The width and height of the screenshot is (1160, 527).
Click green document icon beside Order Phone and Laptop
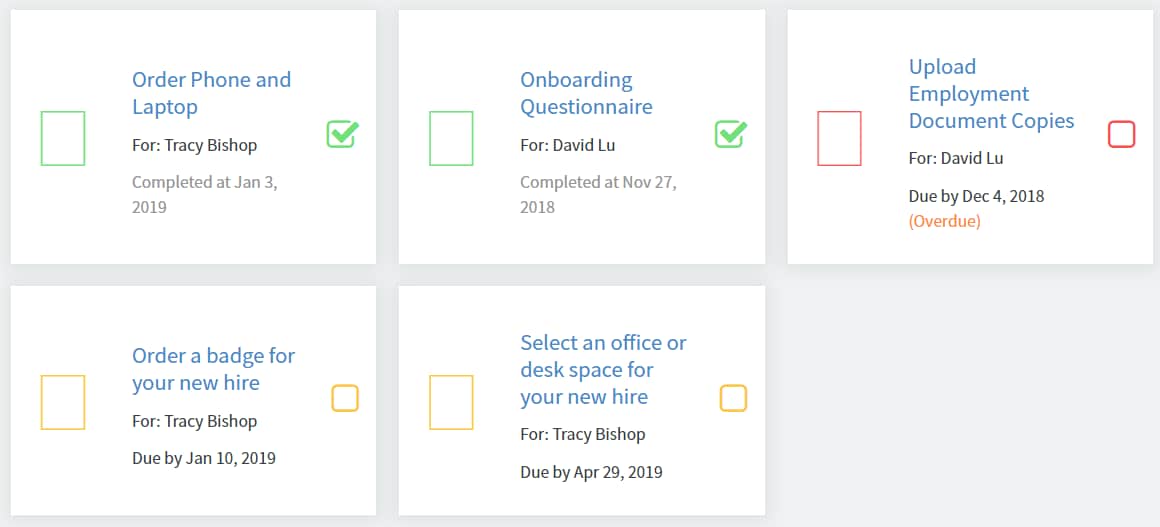(63, 138)
